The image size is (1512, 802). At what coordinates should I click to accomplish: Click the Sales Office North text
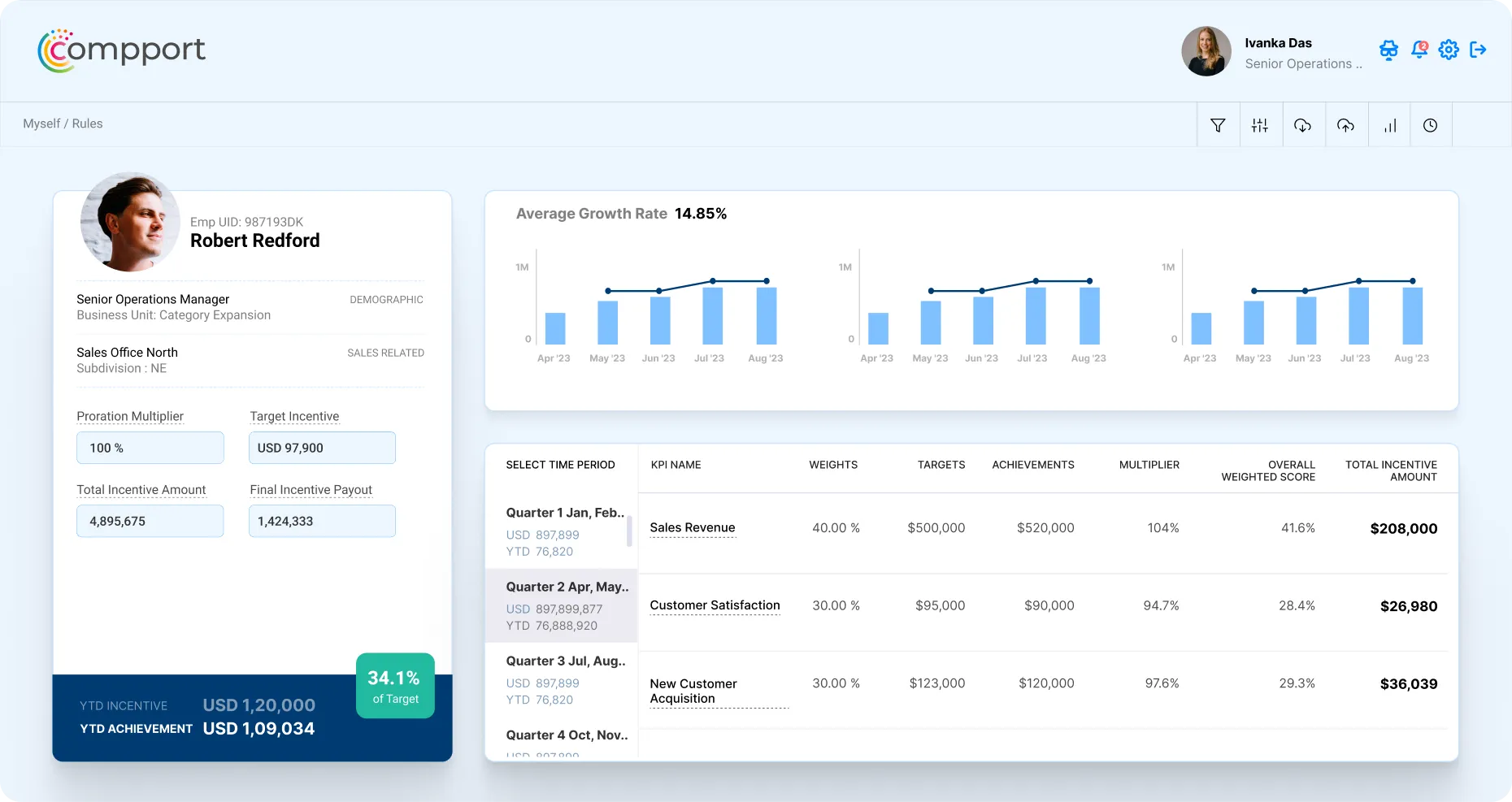[x=127, y=353]
